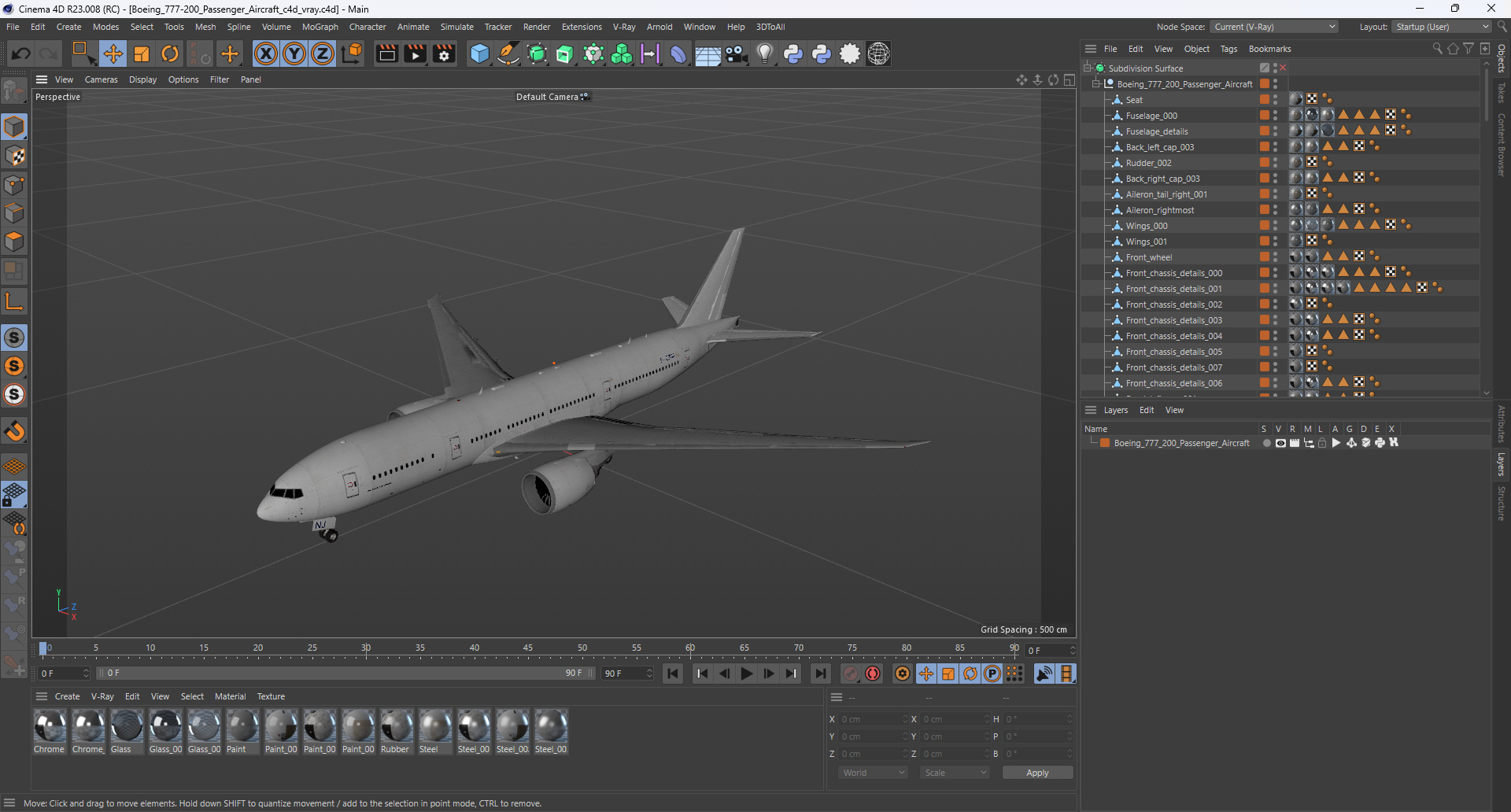Click the Spline Pen tool icon
Viewport: 1511px width, 812px height.
tap(508, 54)
